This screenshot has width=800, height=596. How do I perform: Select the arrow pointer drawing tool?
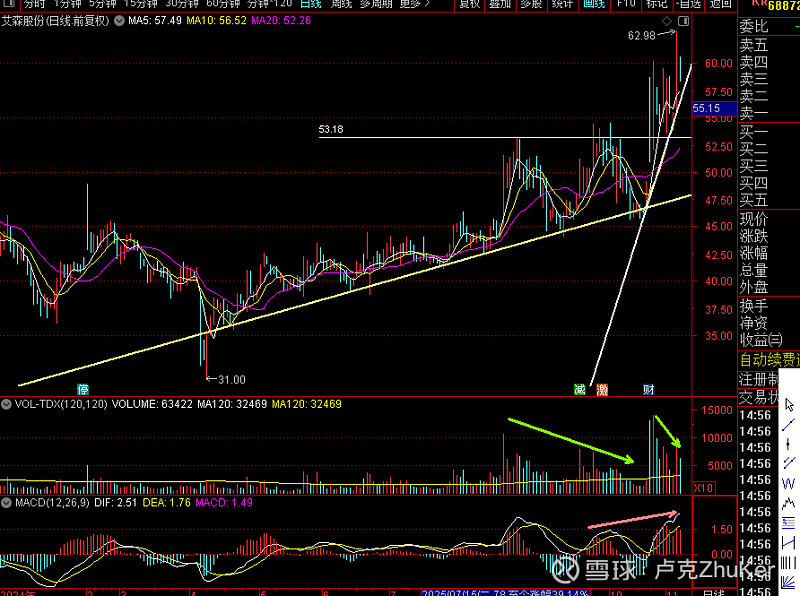(789, 405)
